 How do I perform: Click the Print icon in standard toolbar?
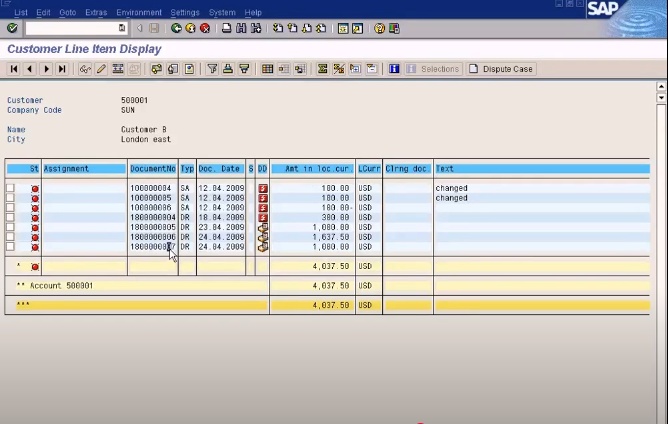pos(227,29)
